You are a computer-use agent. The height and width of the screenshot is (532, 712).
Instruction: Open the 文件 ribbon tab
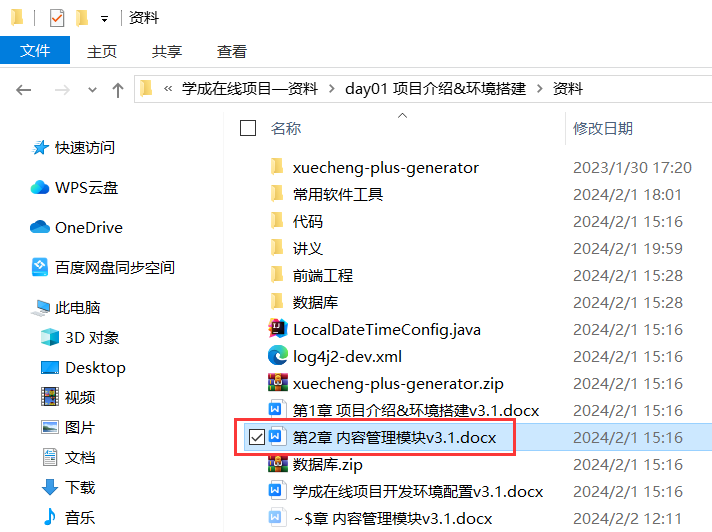click(35, 50)
